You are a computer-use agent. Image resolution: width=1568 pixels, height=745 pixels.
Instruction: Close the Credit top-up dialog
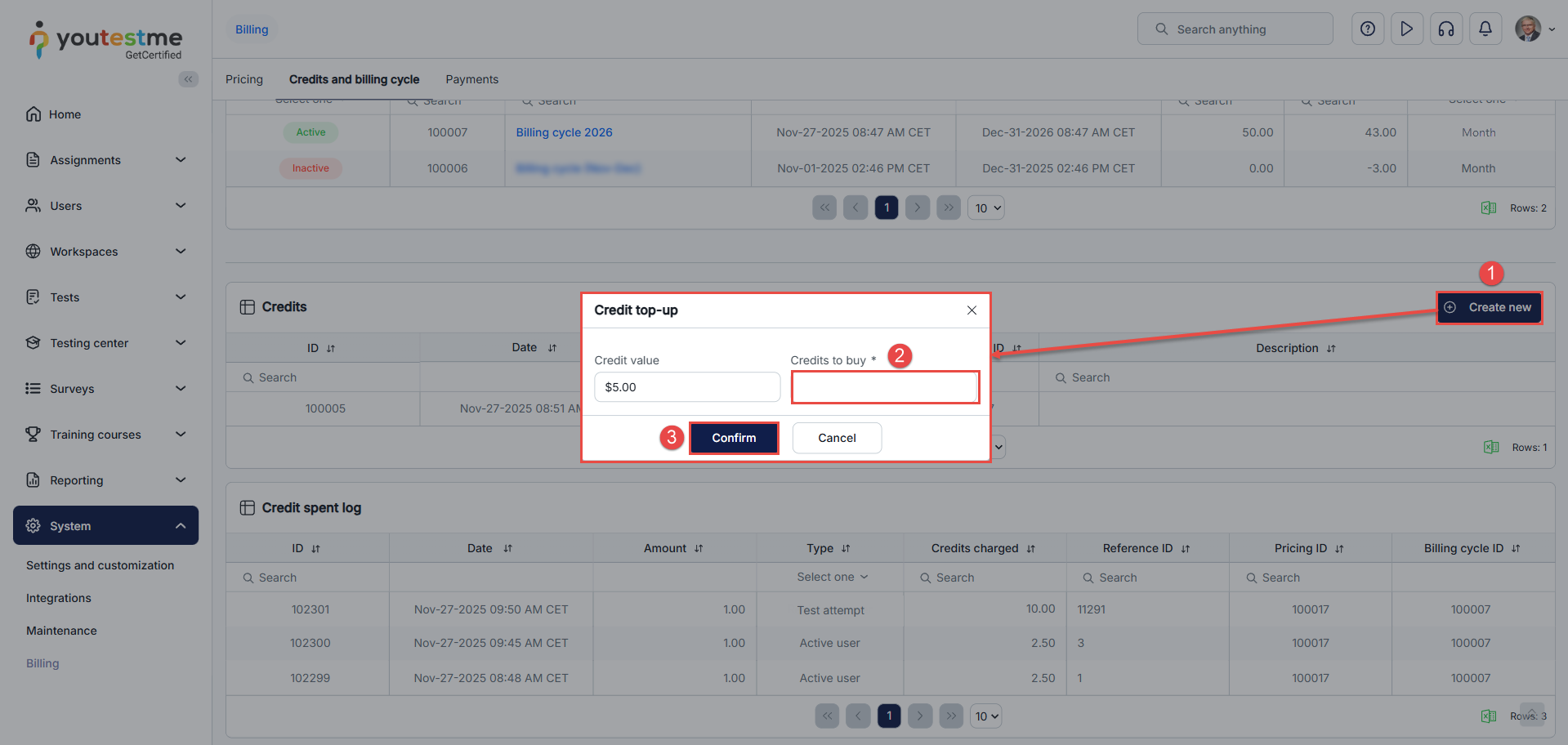[x=972, y=310]
